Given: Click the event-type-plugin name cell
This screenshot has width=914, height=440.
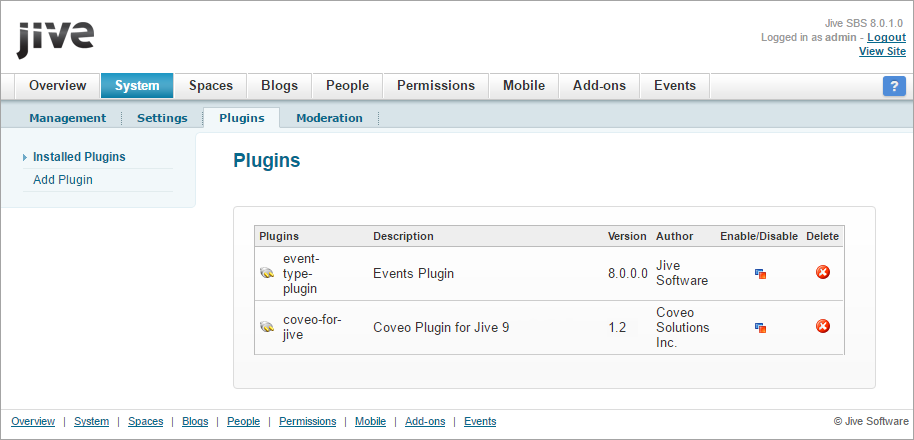Looking at the screenshot, I should [300, 273].
